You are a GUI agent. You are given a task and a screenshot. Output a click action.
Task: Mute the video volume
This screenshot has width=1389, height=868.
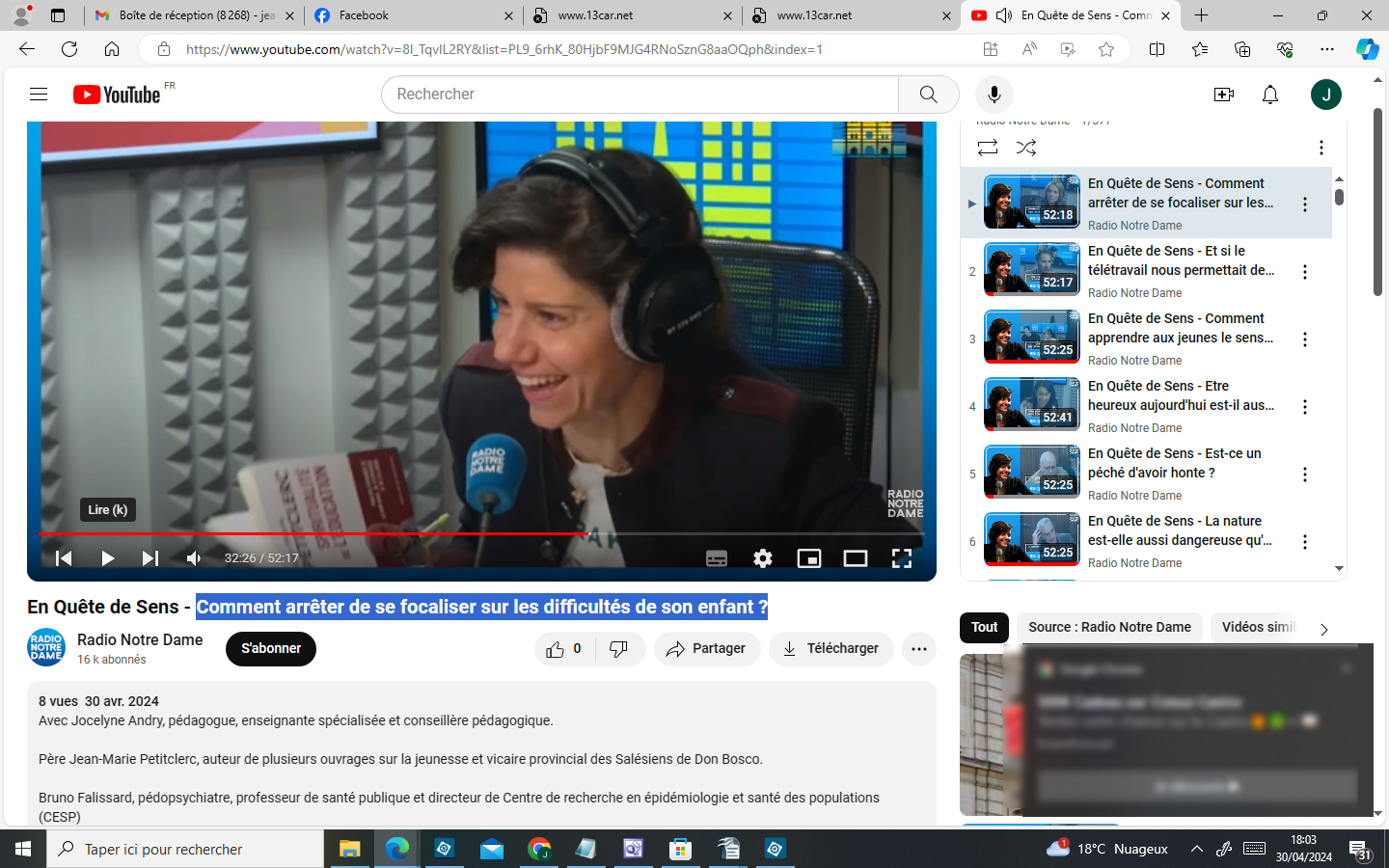tap(194, 558)
